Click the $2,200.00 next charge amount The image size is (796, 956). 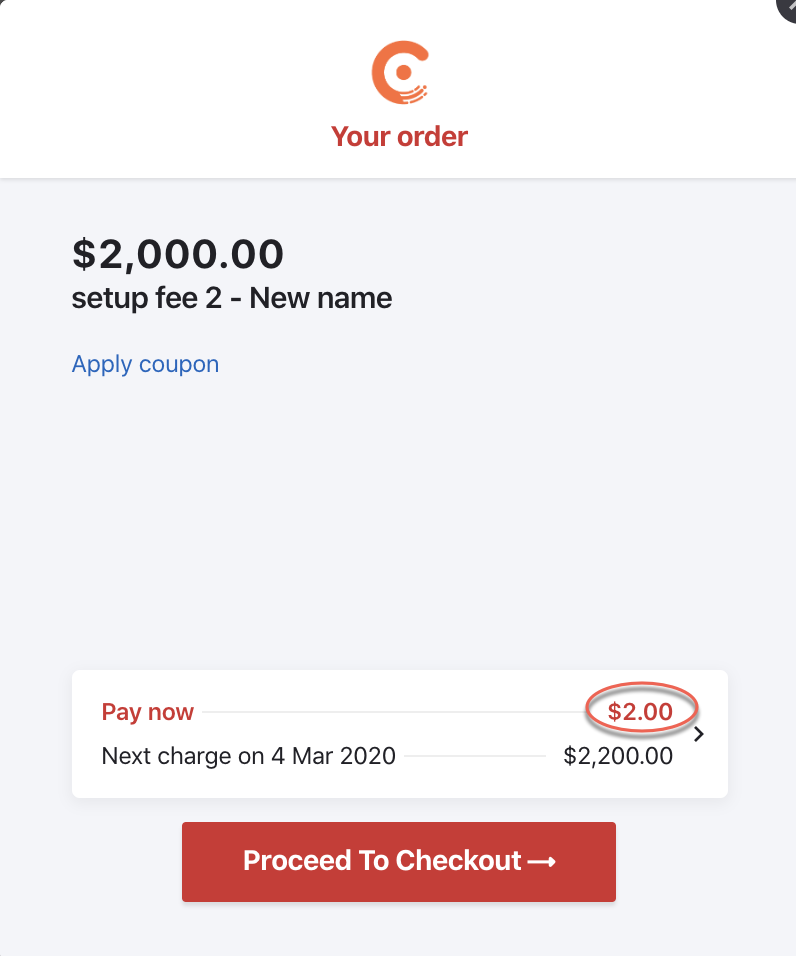618,756
